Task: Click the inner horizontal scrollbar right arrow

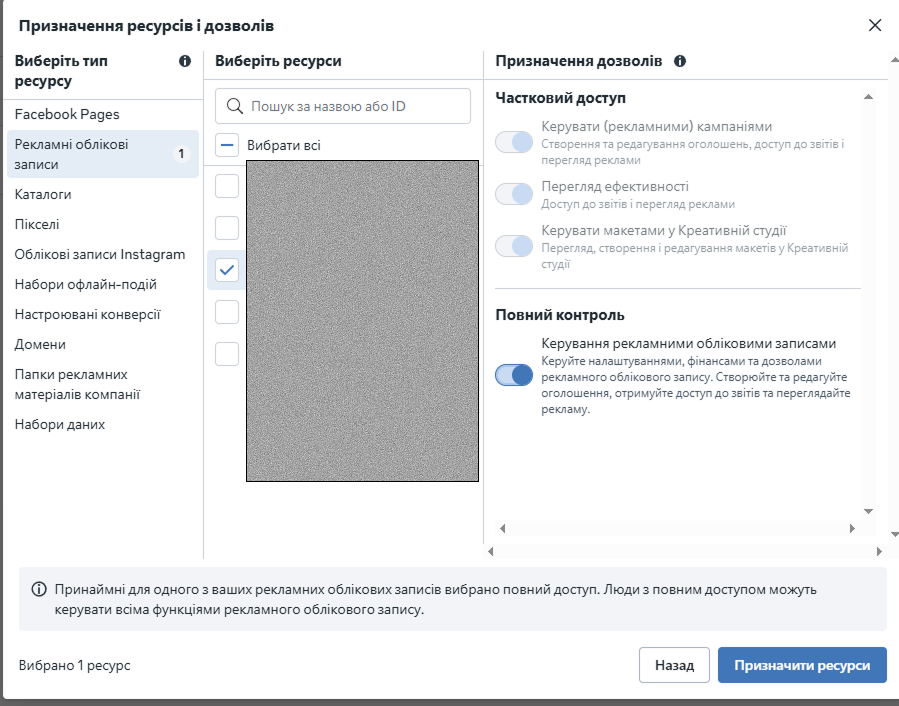Action: [x=852, y=528]
